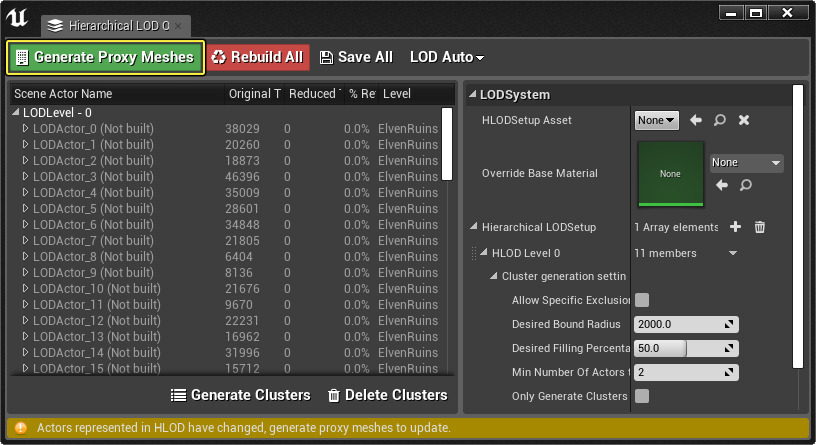Click the Level column header
The height and width of the screenshot is (445, 816).
coord(416,94)
